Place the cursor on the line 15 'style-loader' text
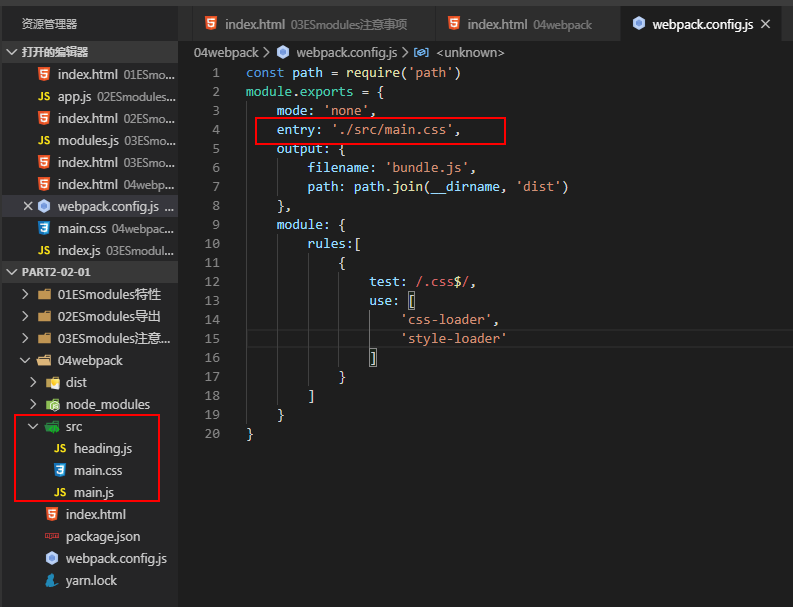The image size is (793, 607). pyautogui.click(x=454, y=338)
